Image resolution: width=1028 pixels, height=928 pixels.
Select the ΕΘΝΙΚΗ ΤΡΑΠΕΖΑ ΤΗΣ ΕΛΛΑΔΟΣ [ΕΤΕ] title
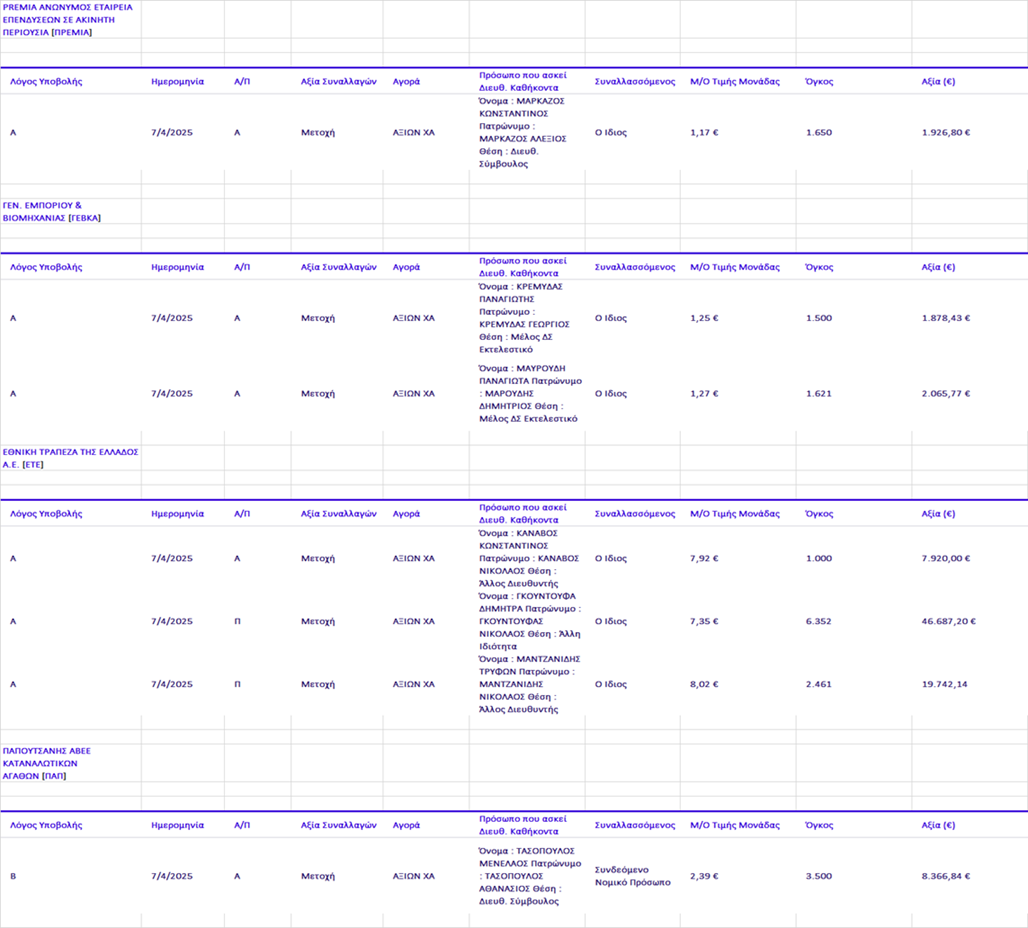70,458
